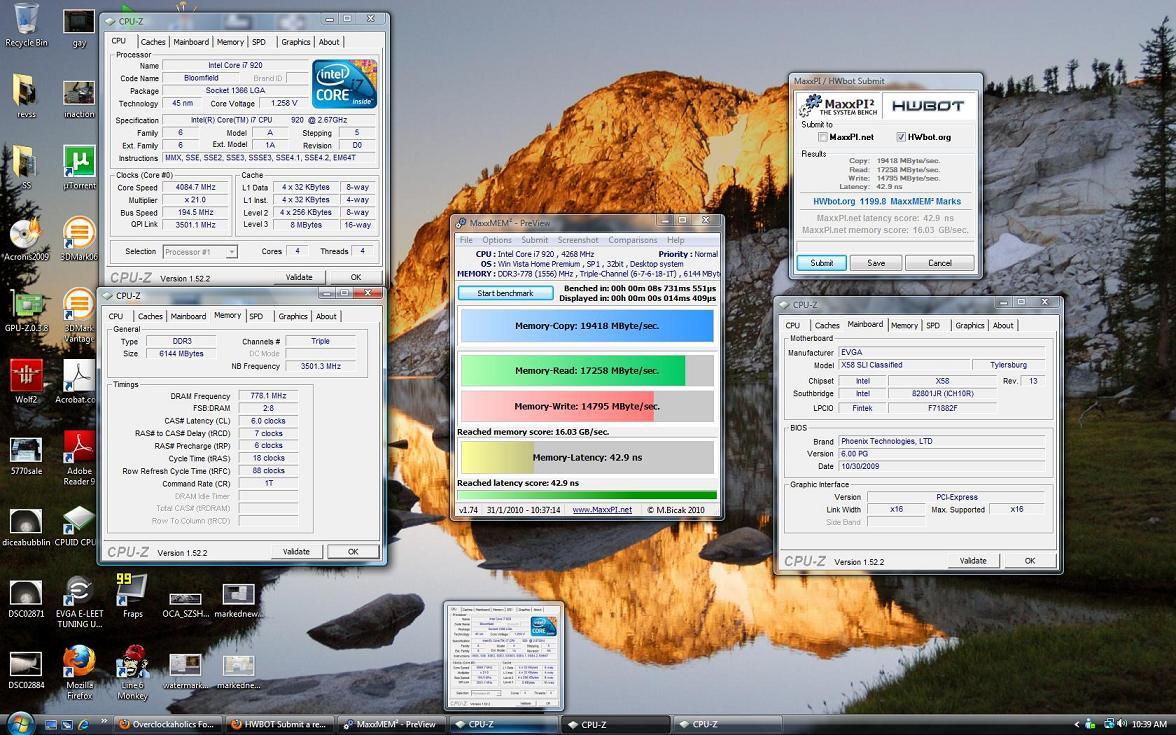Open Adobe Reader 9 from the desktop
Viewport: 1176px width, 735px height.
tap(79, 458)
